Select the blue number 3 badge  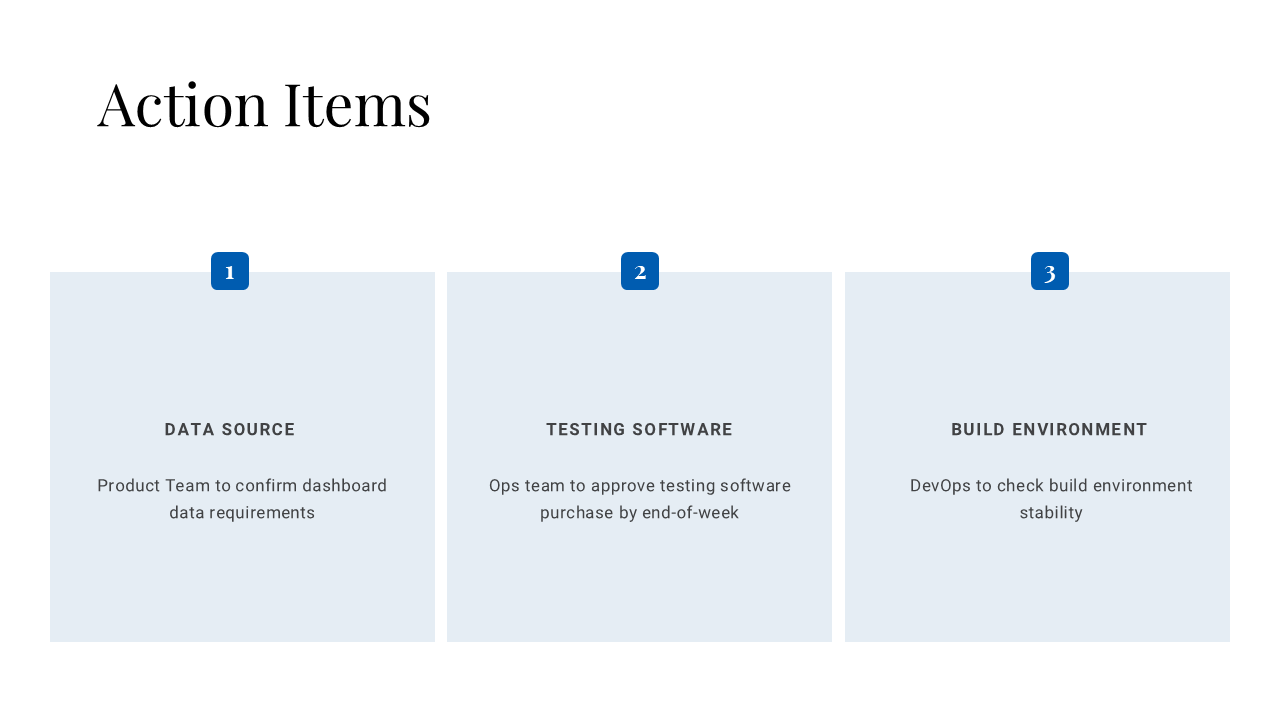point(1050,271)
